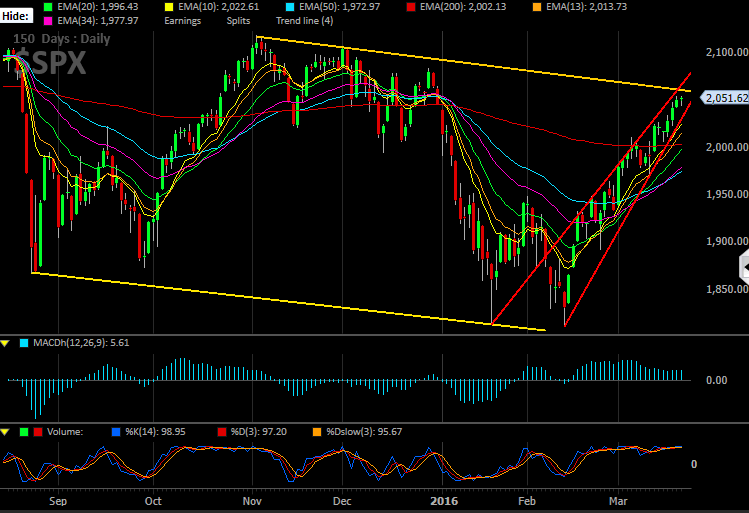749x513 pixels.
Task: Toggle the EMA(10): 2,022.61 label
Action: click(x=218, y=7)
